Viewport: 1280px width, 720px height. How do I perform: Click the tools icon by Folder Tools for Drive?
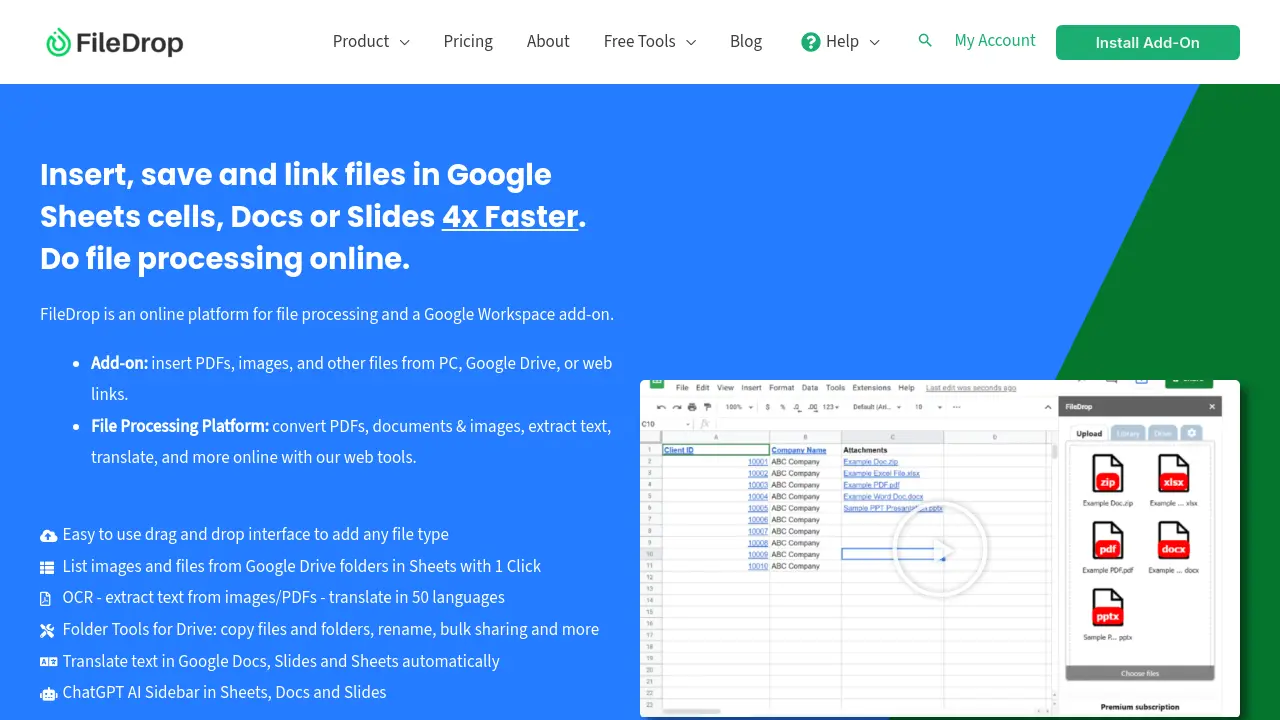point(47,630)
